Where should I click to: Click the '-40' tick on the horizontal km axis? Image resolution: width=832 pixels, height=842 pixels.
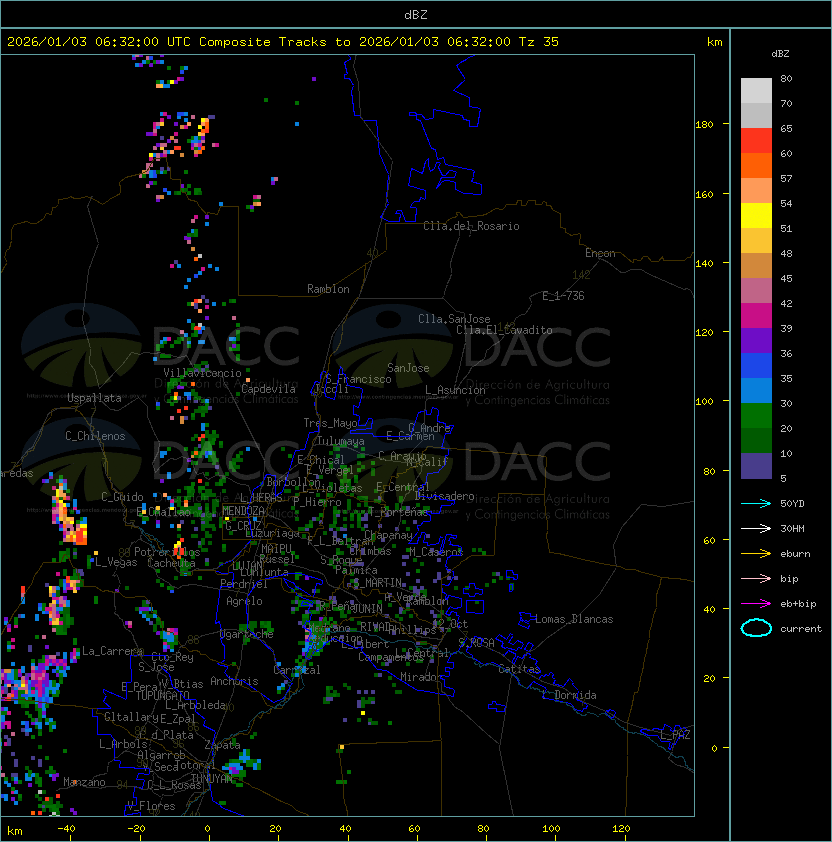(66, 828)
